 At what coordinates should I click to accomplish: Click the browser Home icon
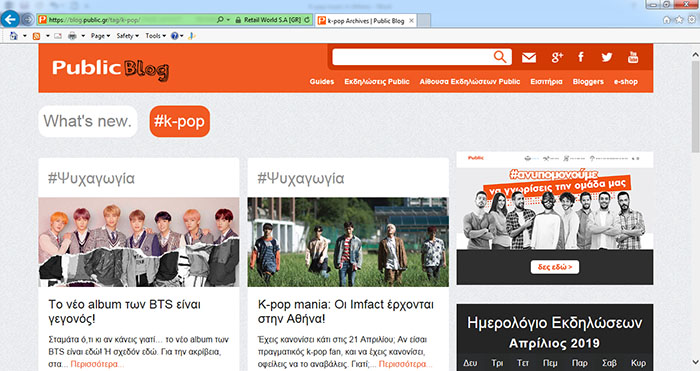click(667, 20)
